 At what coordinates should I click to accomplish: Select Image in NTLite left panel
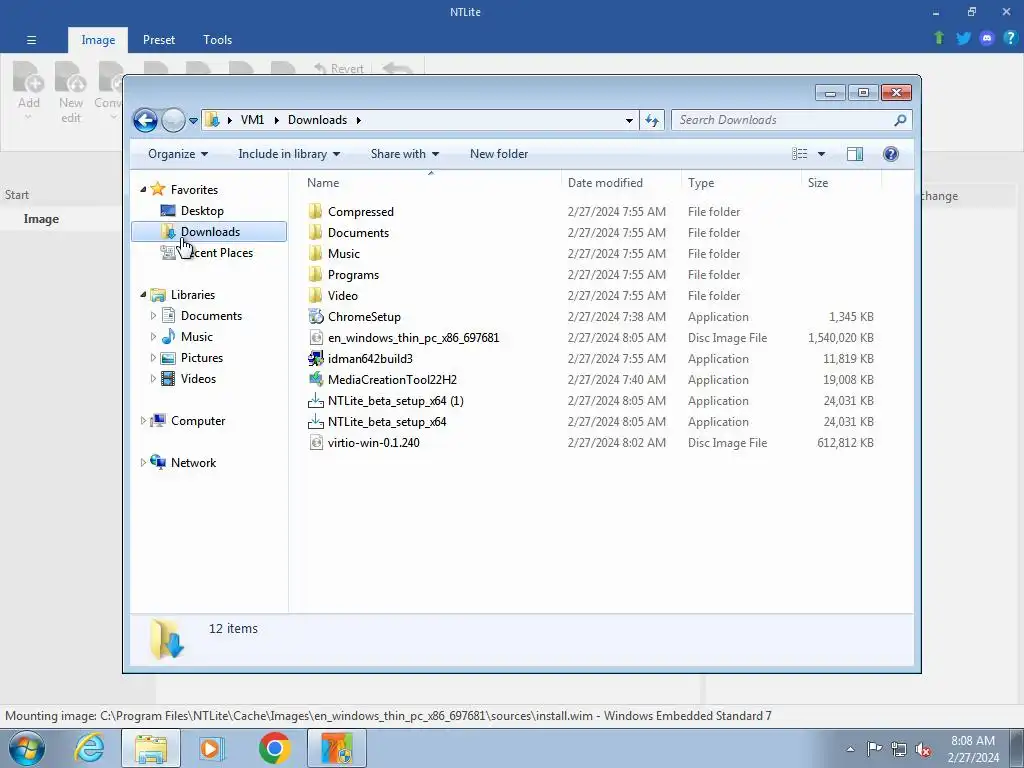(x=41, y=219)
